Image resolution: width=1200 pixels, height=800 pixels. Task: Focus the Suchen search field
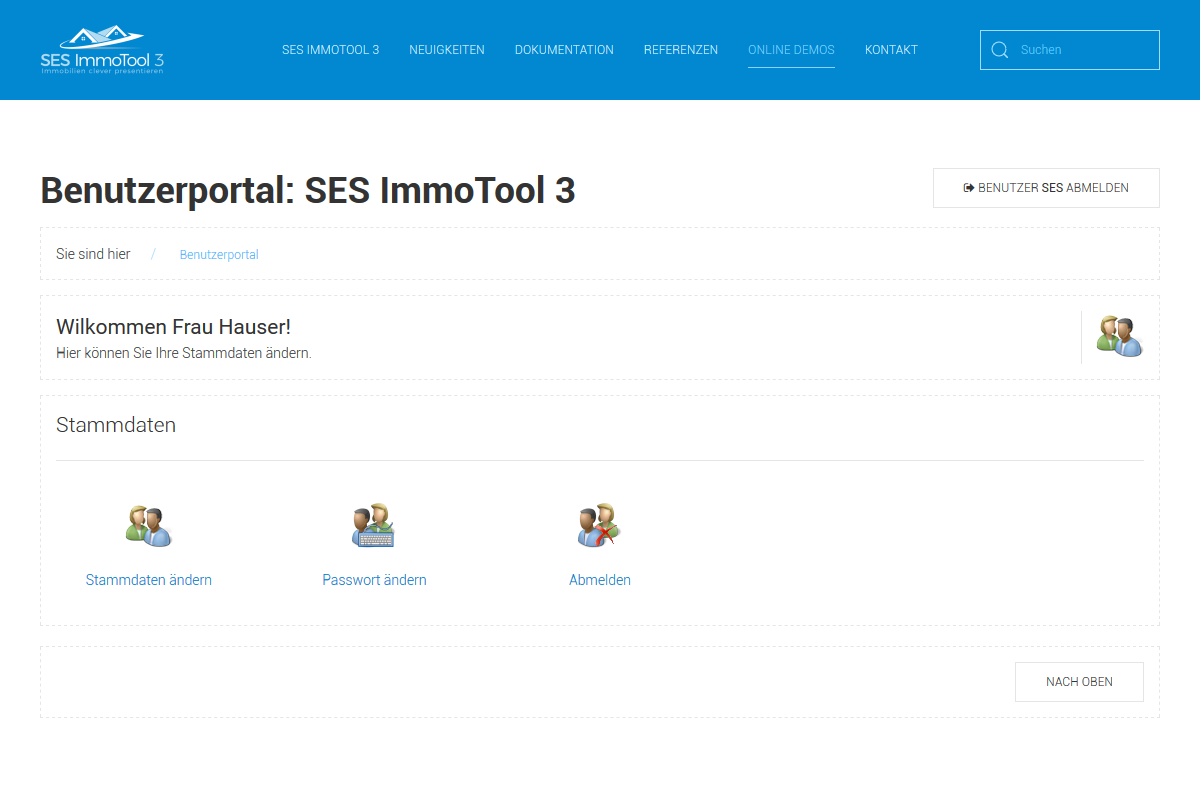coord(1085,50)
